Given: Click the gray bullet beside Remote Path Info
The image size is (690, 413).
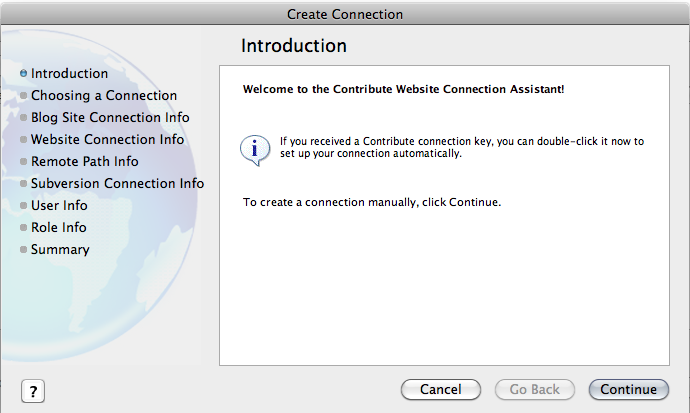Looking at the screenshot, I should coord(23,161).
